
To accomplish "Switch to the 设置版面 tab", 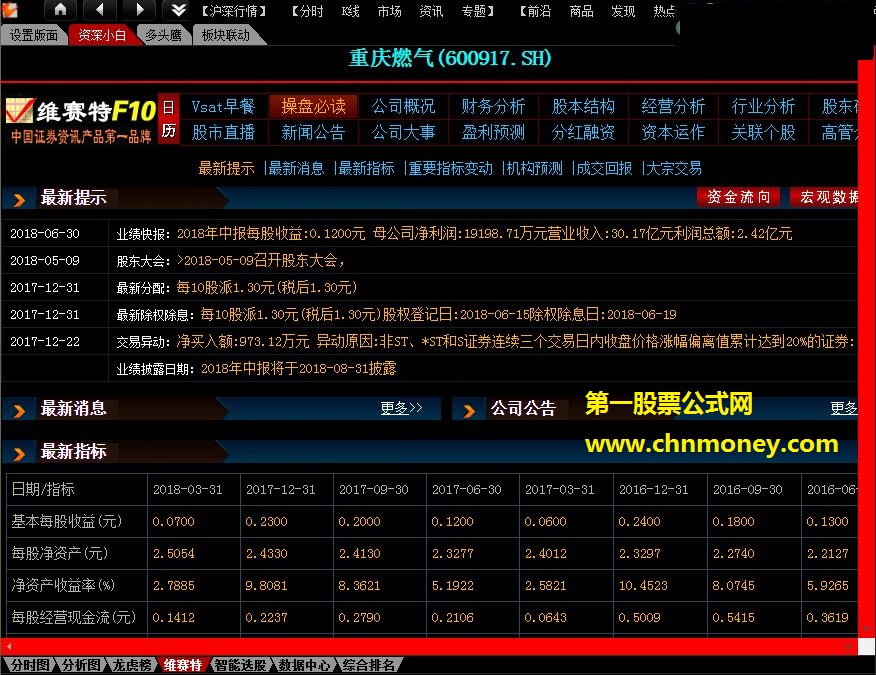I will [x=34, y=35].
